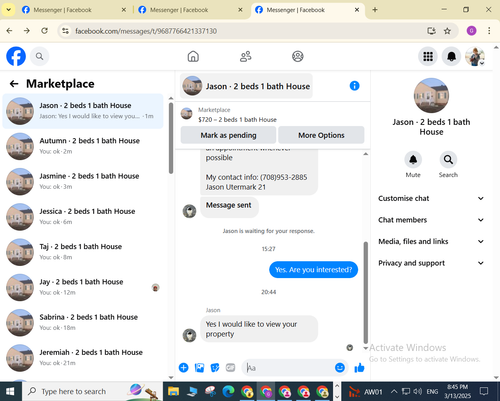Click the browser back arrow
Image resolution: width=500 pixels, height=401 pixels.
coord(9,31)
